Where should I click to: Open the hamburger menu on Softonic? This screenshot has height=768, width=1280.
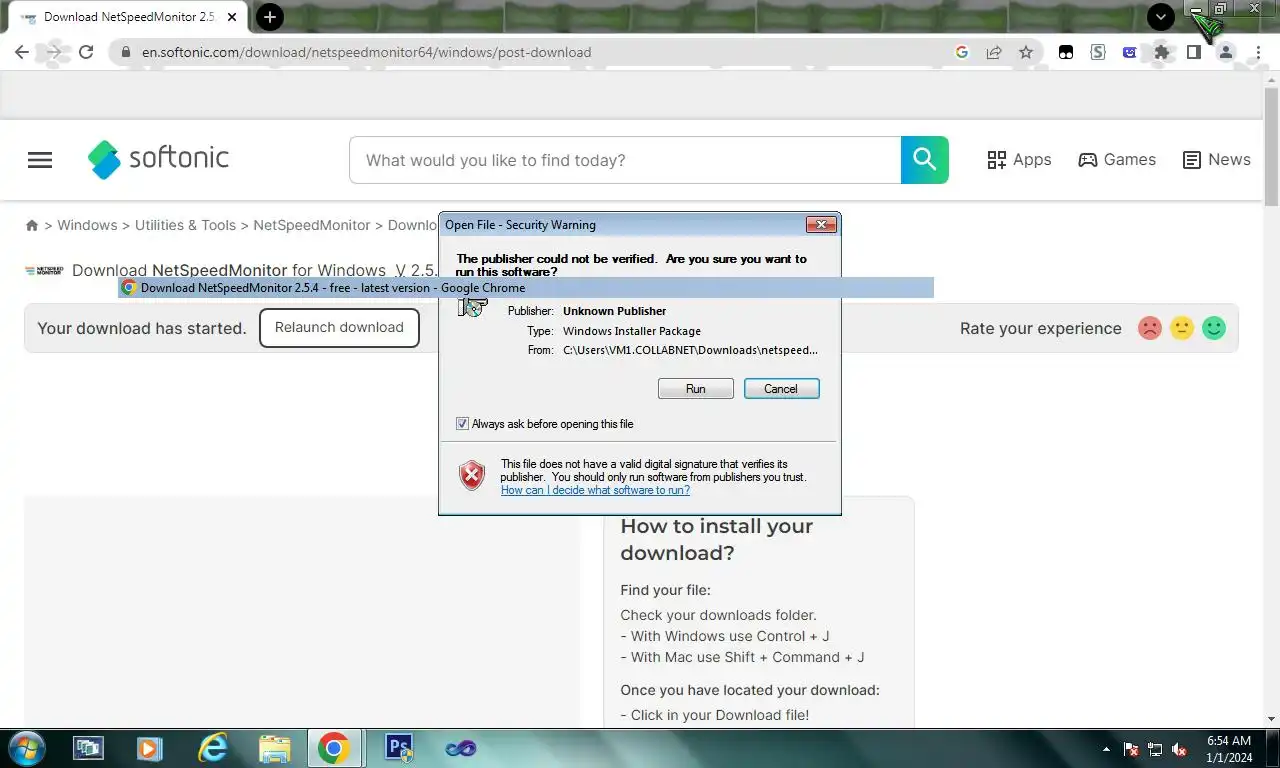click(40, 160)
